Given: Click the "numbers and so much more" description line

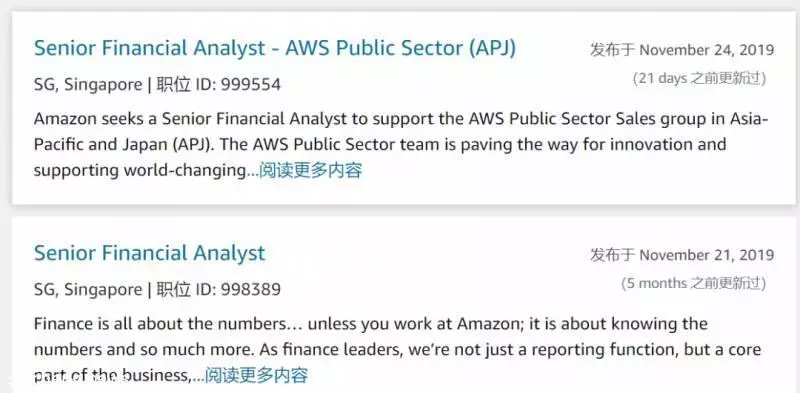Looking at the screenshot, I should (397, 350).
